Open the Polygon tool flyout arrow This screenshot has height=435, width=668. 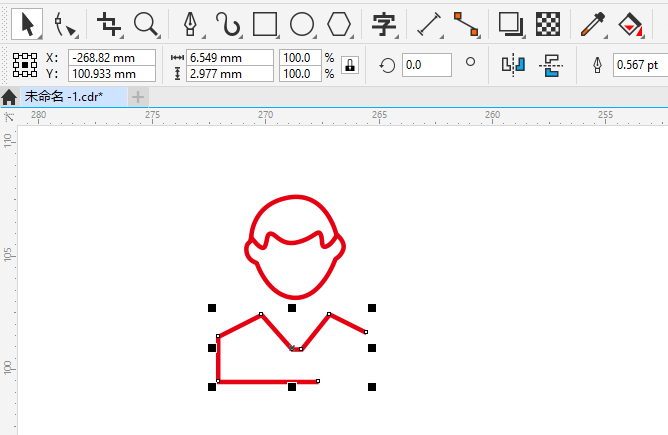pos(352,37)
